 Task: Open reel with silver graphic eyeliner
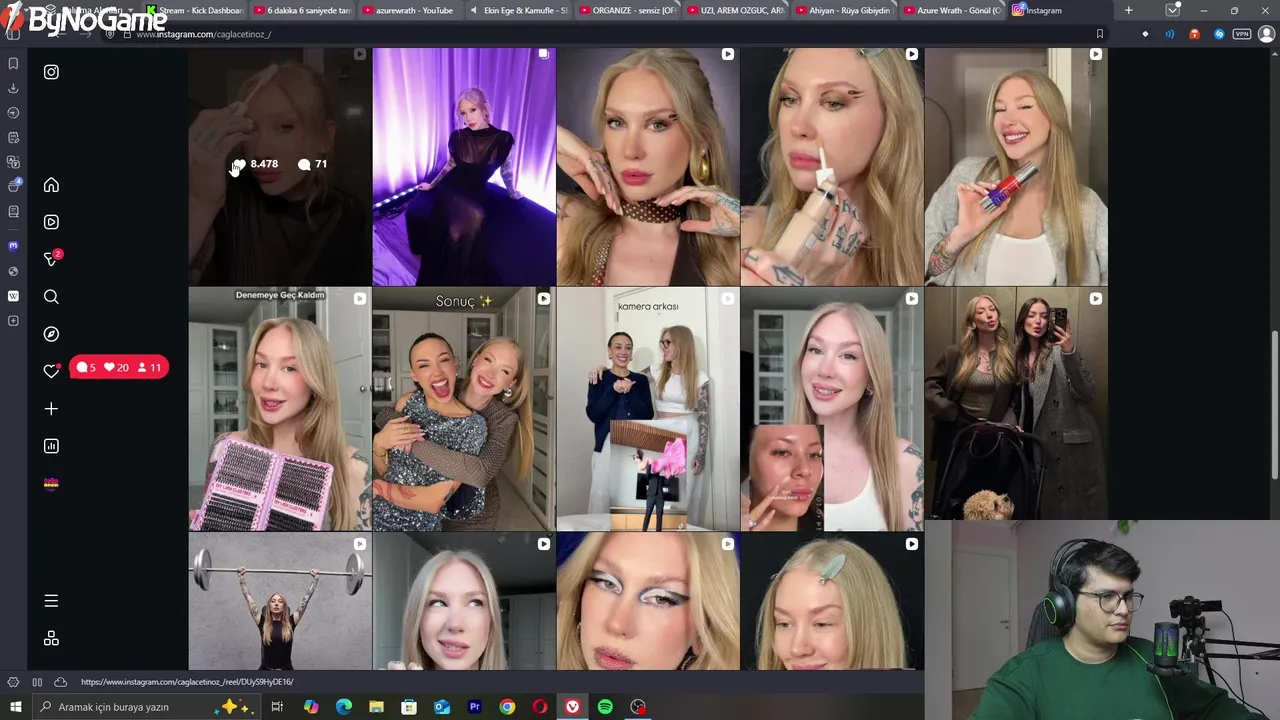(648, 602)
